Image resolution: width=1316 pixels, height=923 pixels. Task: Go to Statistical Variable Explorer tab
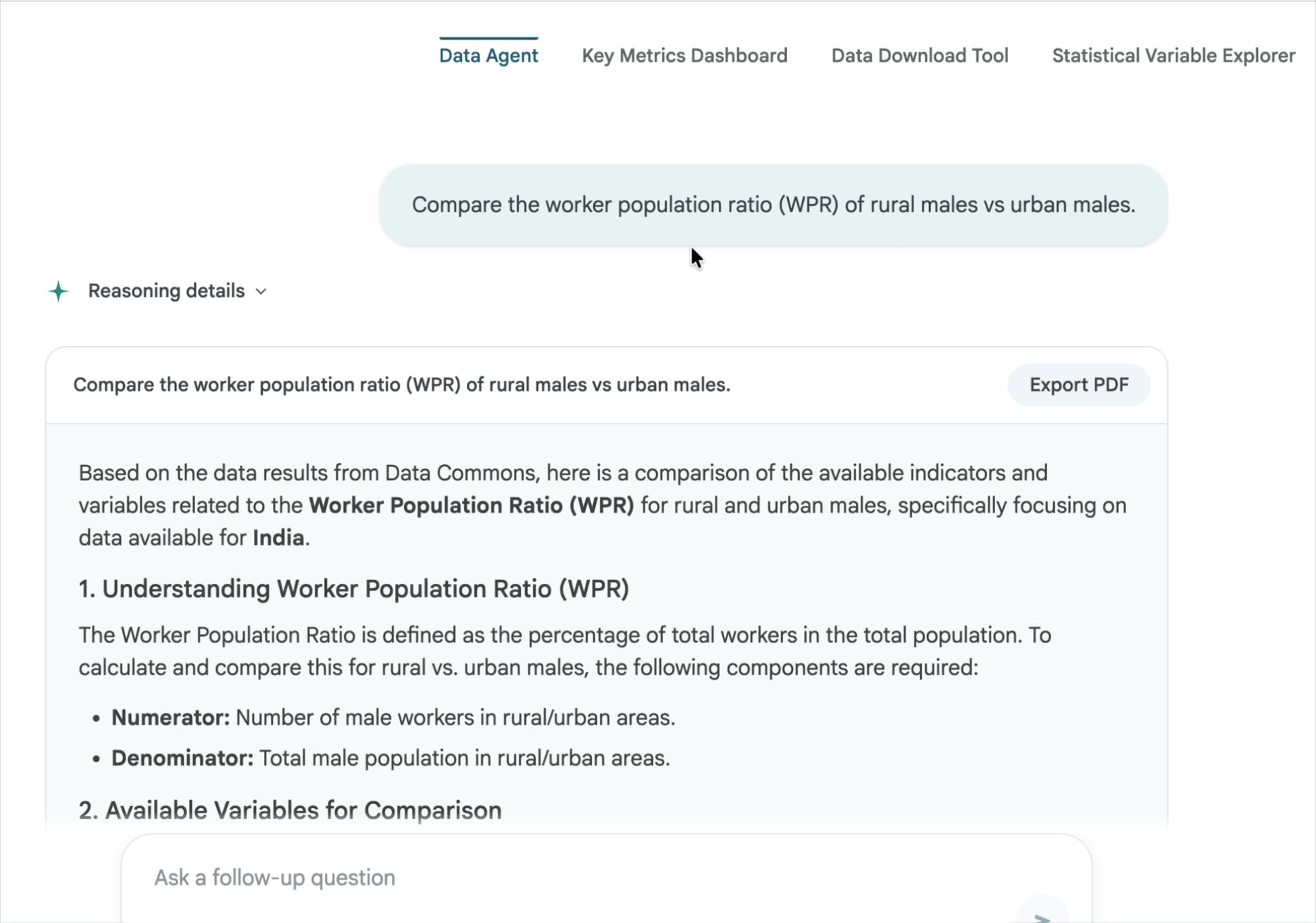(1173, 55)
